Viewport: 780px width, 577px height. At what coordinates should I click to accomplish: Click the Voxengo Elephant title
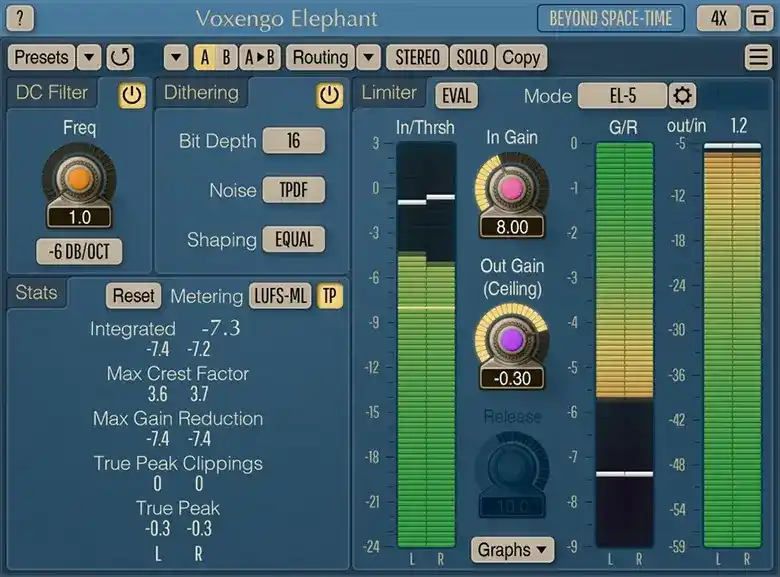[287, 19]
